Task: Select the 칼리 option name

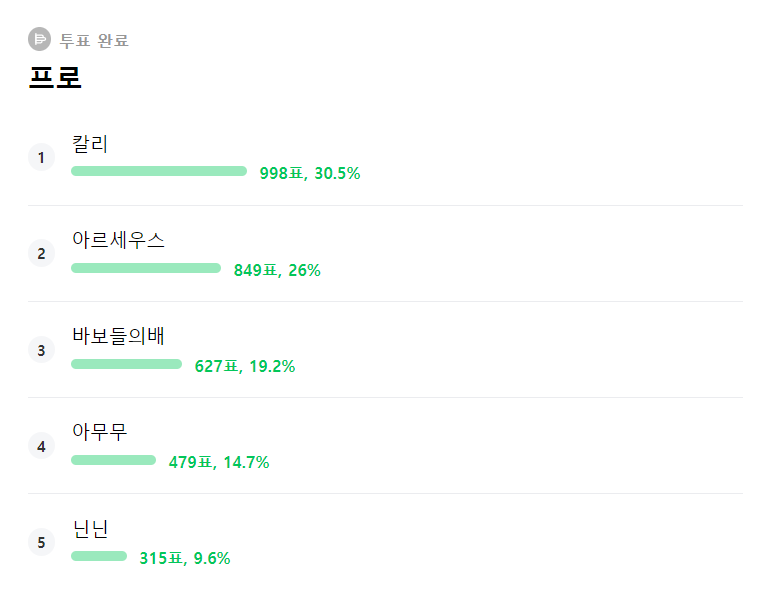Action: coord(90,144)
